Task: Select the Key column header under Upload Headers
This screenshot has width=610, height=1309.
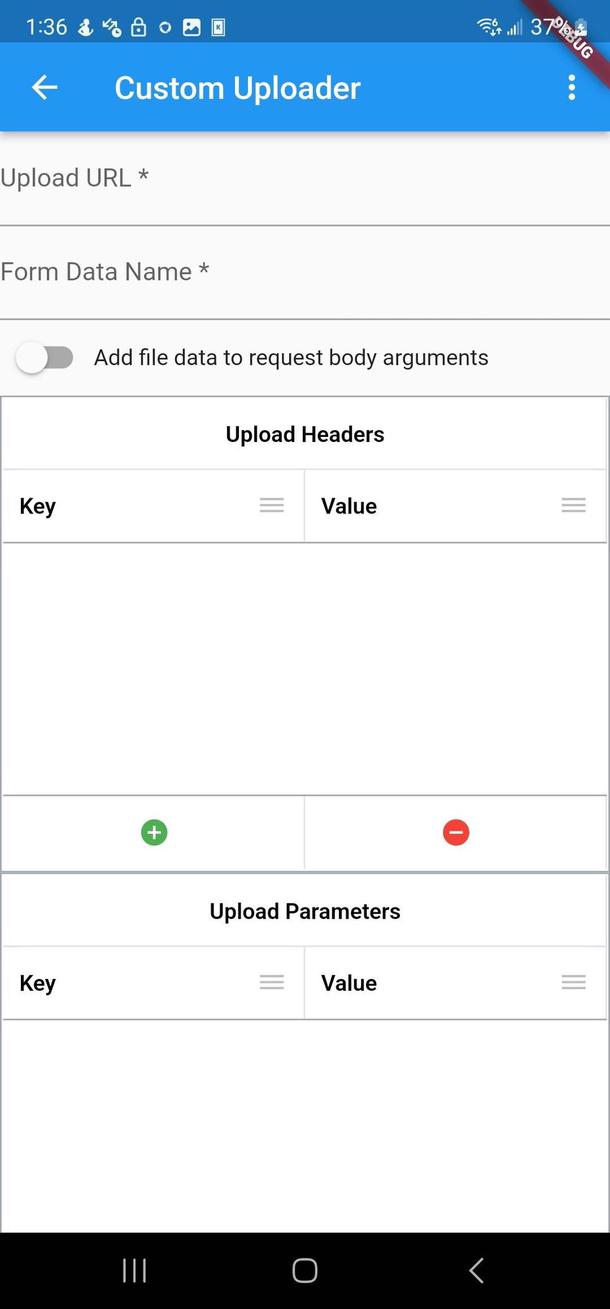Action: (37, 505)
